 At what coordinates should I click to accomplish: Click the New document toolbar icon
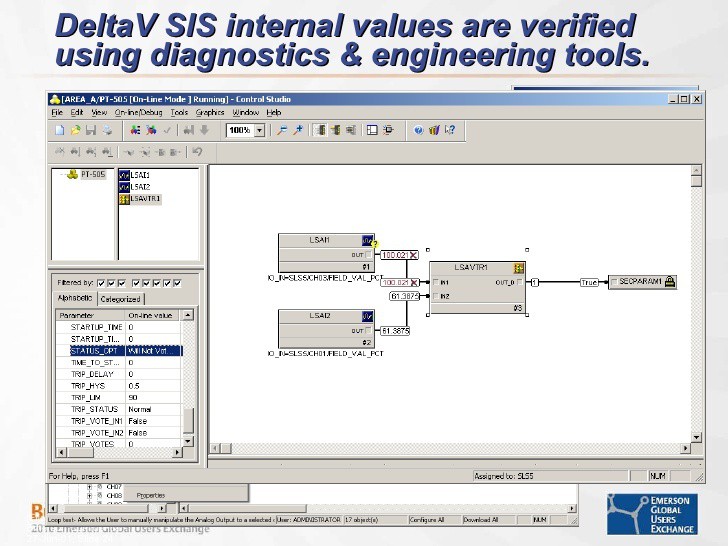(x=60, y=130)
